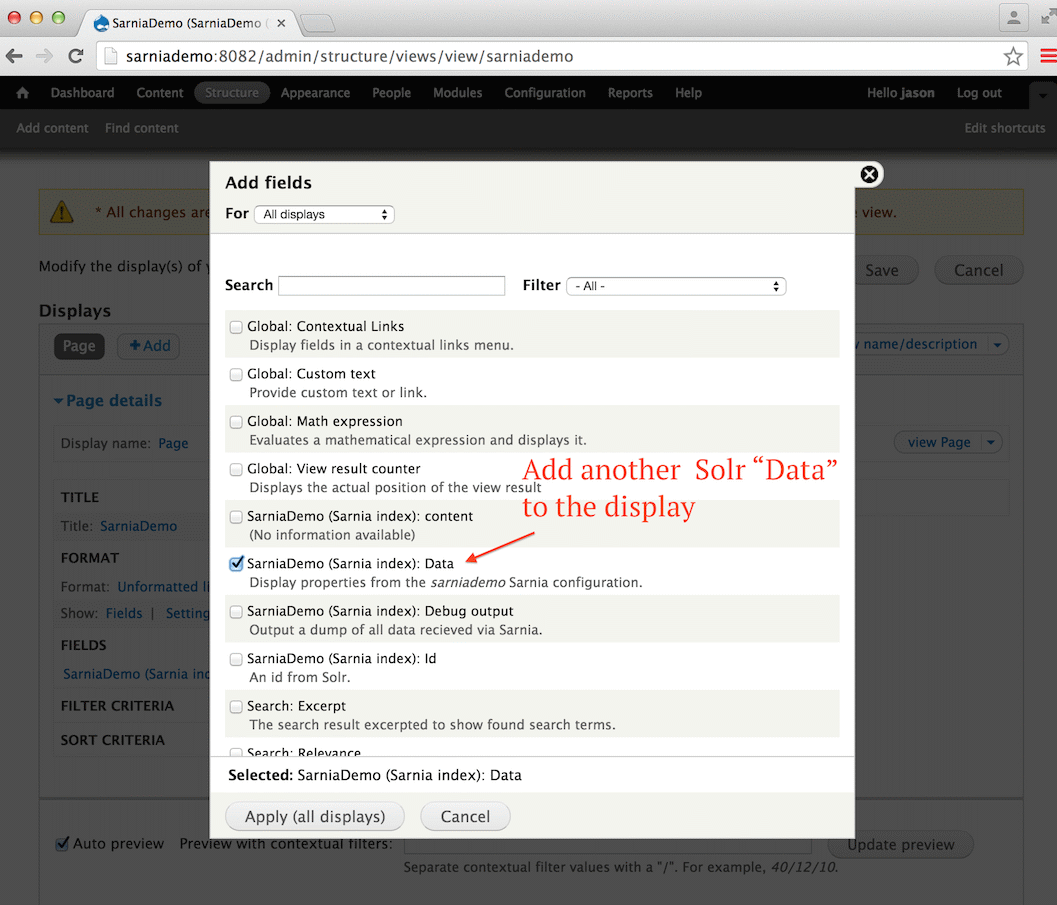Screen dimensions: 1057x905
Task: Click the browser reload icon
Action: pyautogui.click(x=75, y=57)
